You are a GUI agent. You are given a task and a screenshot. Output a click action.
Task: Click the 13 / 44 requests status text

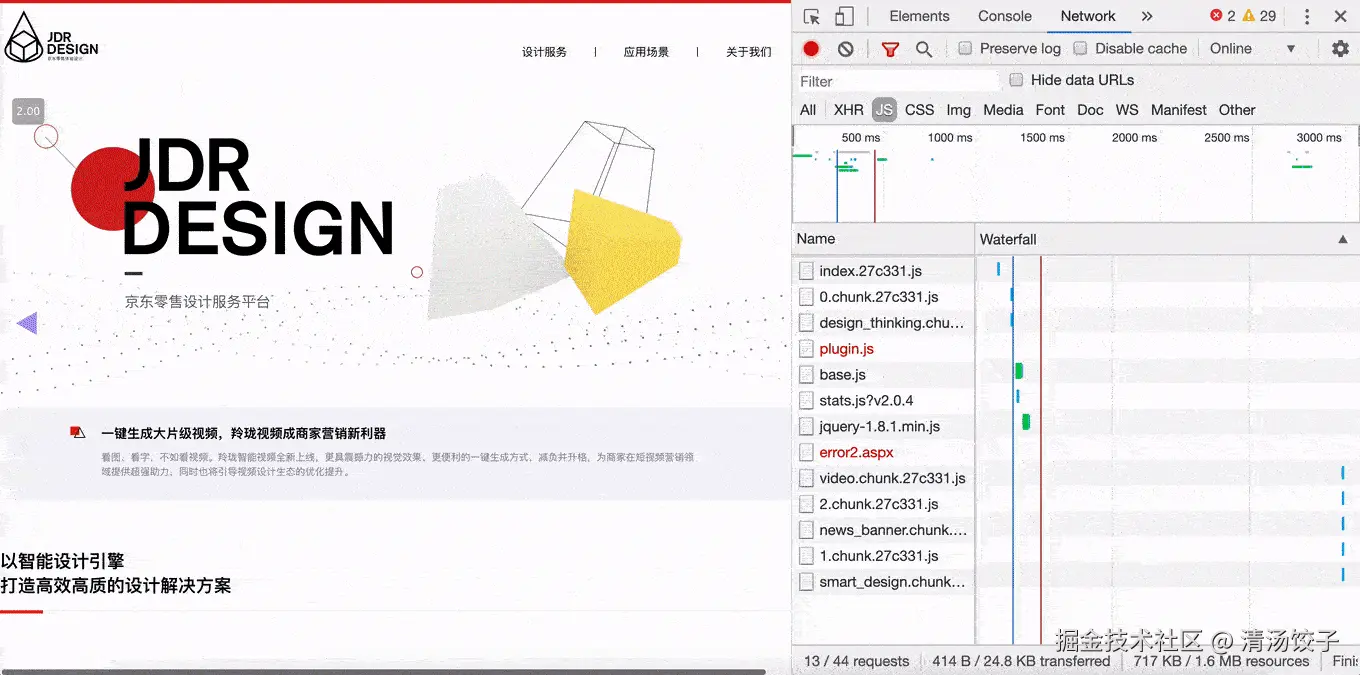[857, 661]
